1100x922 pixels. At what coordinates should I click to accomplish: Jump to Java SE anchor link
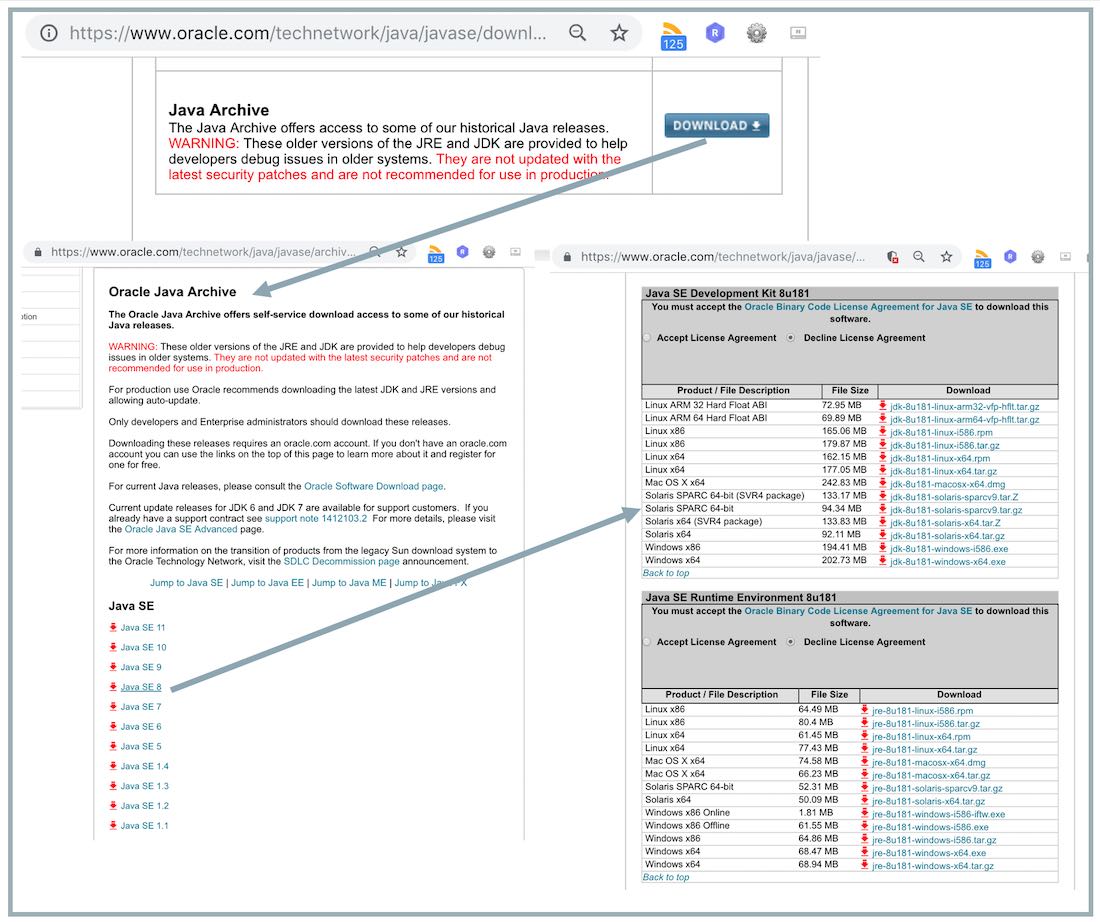pos(187,583)
